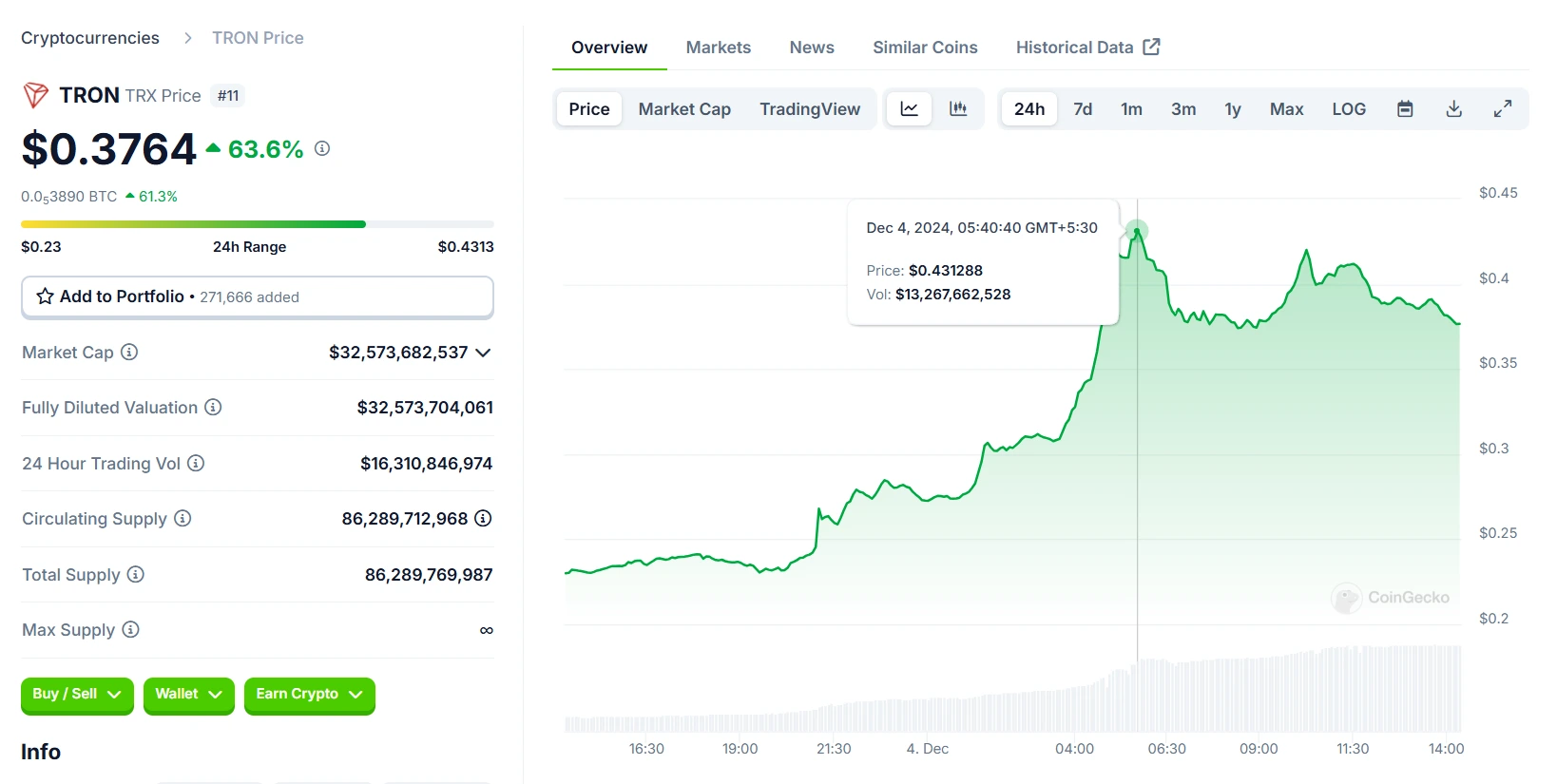The height and width of the screenshot is (784, 1557).
Task: Open the calendar date range picker
Action: tap(1405, 109)
